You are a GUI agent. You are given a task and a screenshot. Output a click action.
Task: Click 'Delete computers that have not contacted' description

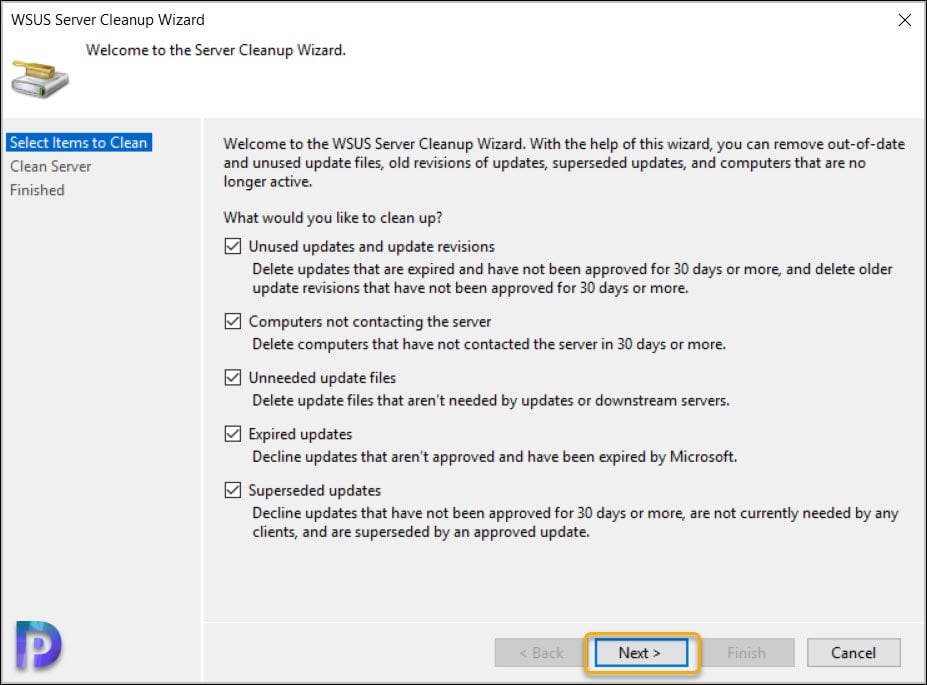(x=489, y=344)
